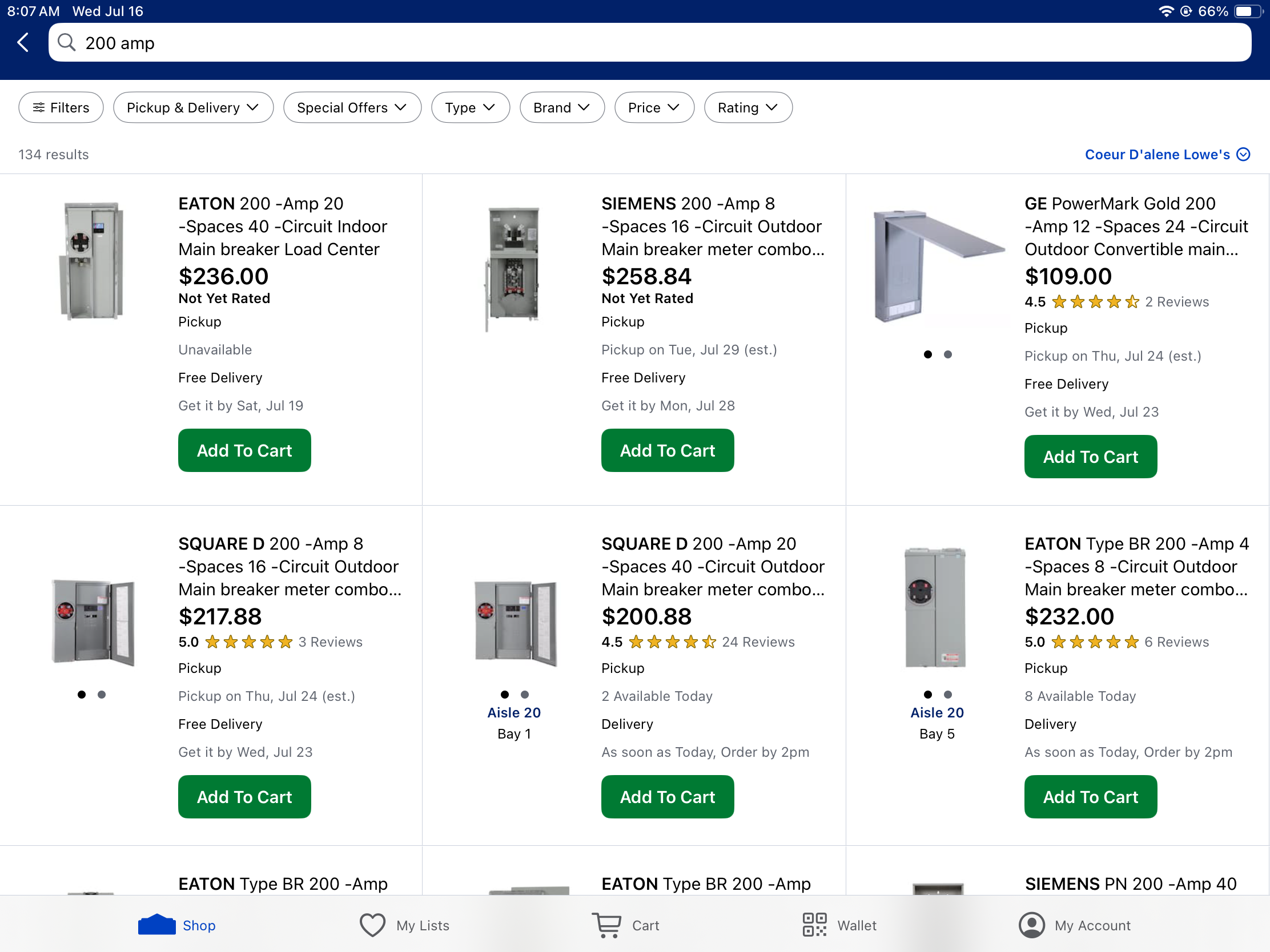Tap Aisle 20 Bay 5 location
Image resolution: width=1270 pixels, height=952 pixels.
[x=937, y=723]
